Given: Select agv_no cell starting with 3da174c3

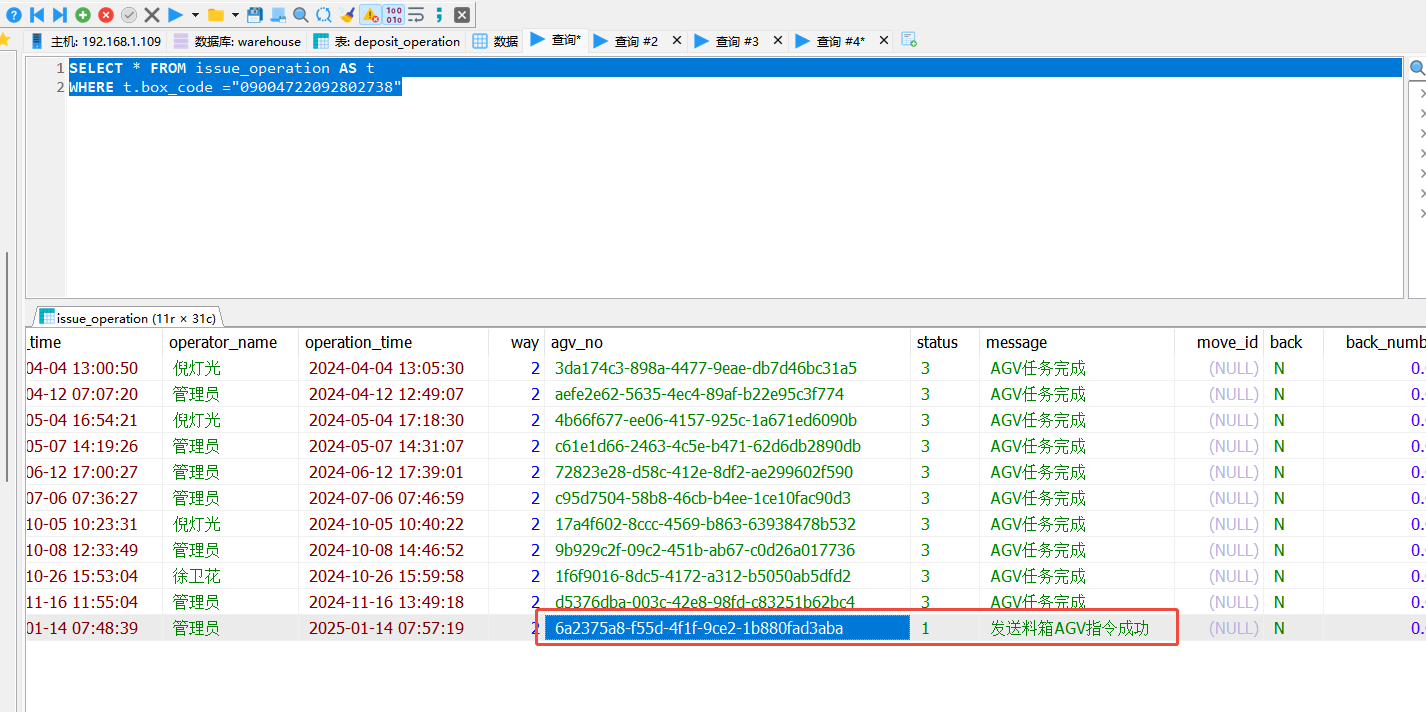Looking at the screenshot, I should tap(705, 368).
